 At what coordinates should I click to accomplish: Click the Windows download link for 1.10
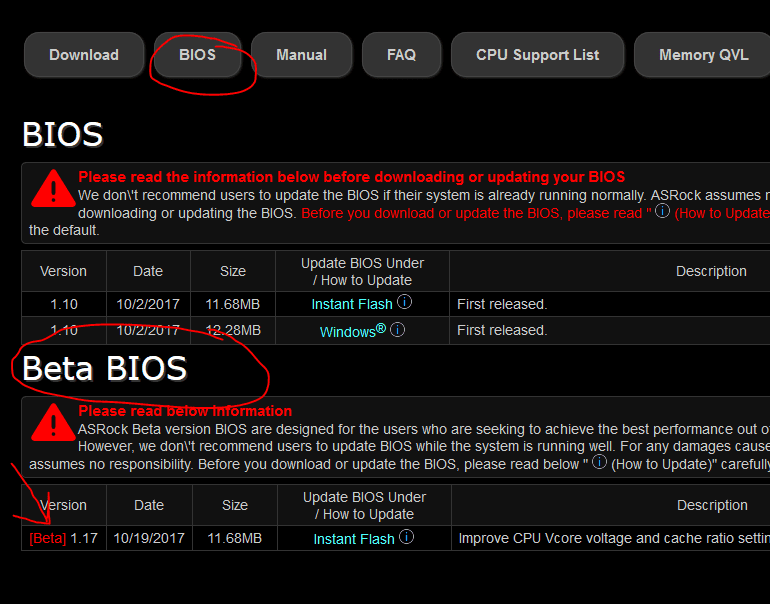(x=353, y=331)
